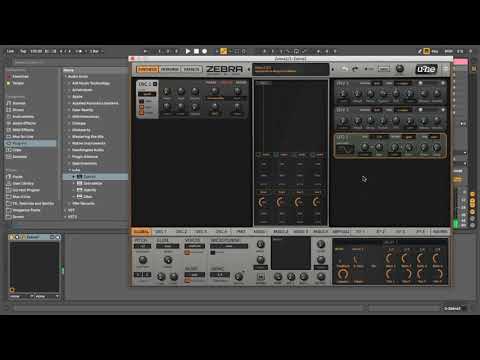This screenshot has height=360, width=480.
Task: Select the Max for Live category
Action: (x=23, y=137)
